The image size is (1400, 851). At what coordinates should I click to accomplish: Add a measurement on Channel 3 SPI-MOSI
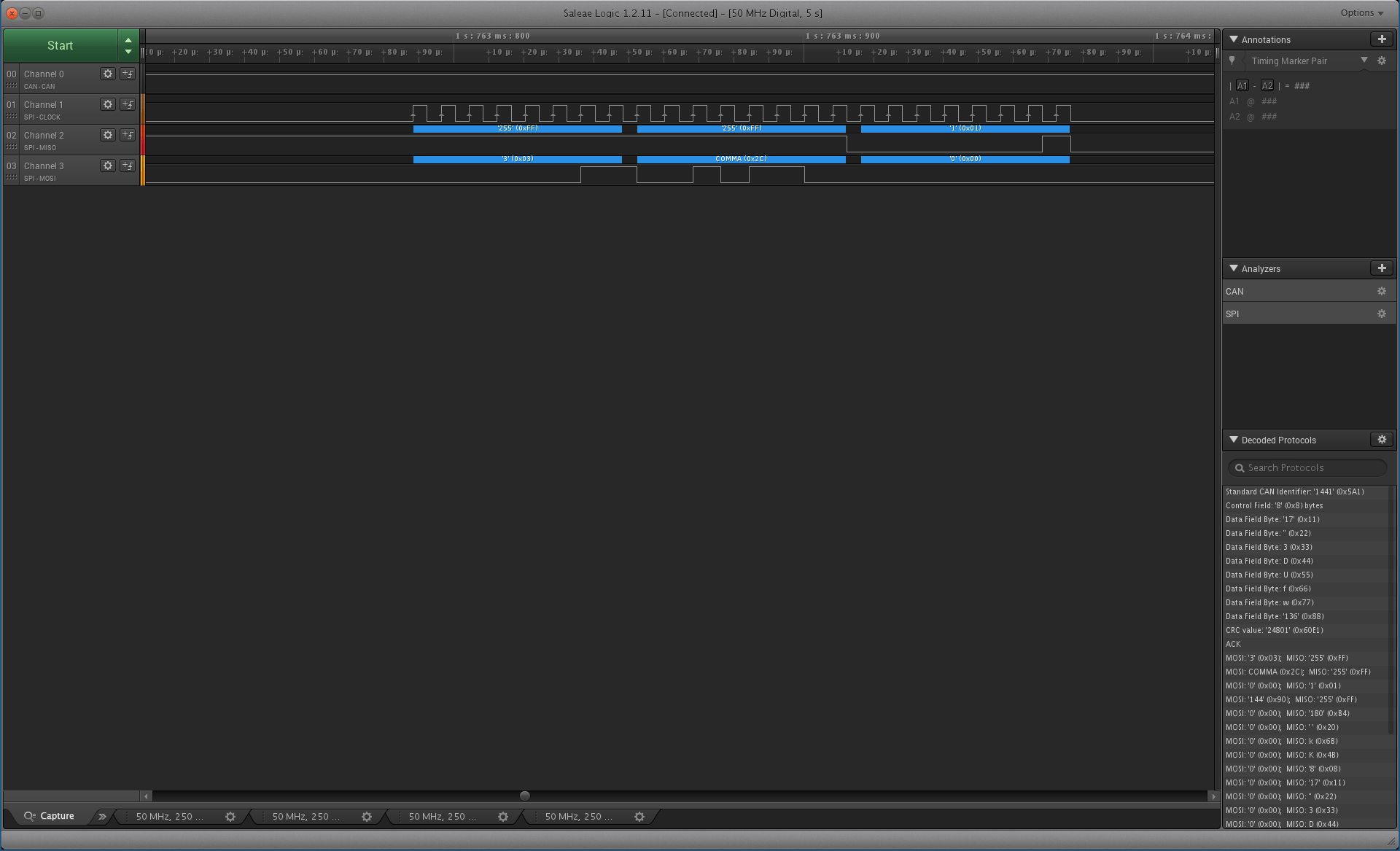pos(128,166)
